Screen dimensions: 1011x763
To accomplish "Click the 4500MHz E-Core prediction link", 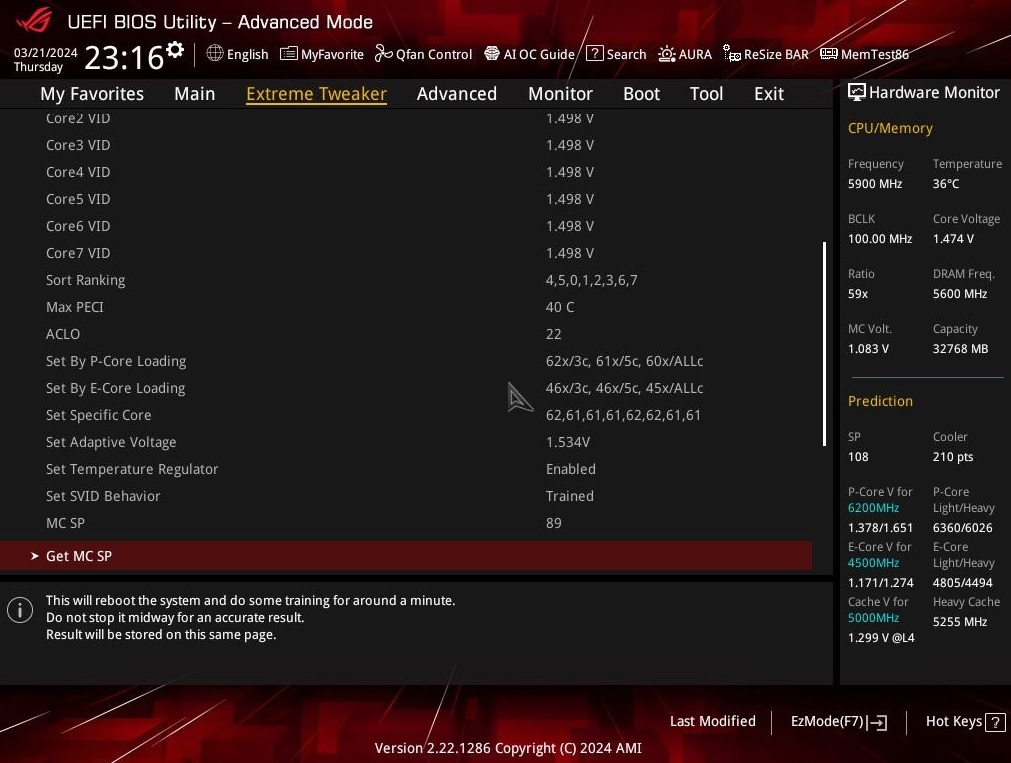I will [x=873, y=563].
